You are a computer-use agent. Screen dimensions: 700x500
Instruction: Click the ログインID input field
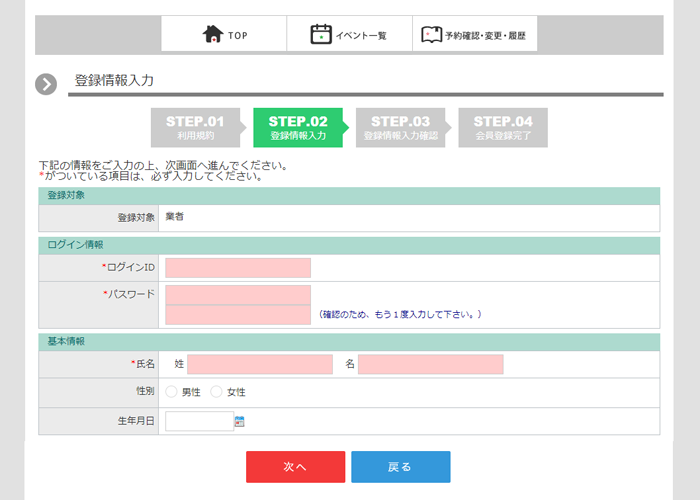click(238, 268)
